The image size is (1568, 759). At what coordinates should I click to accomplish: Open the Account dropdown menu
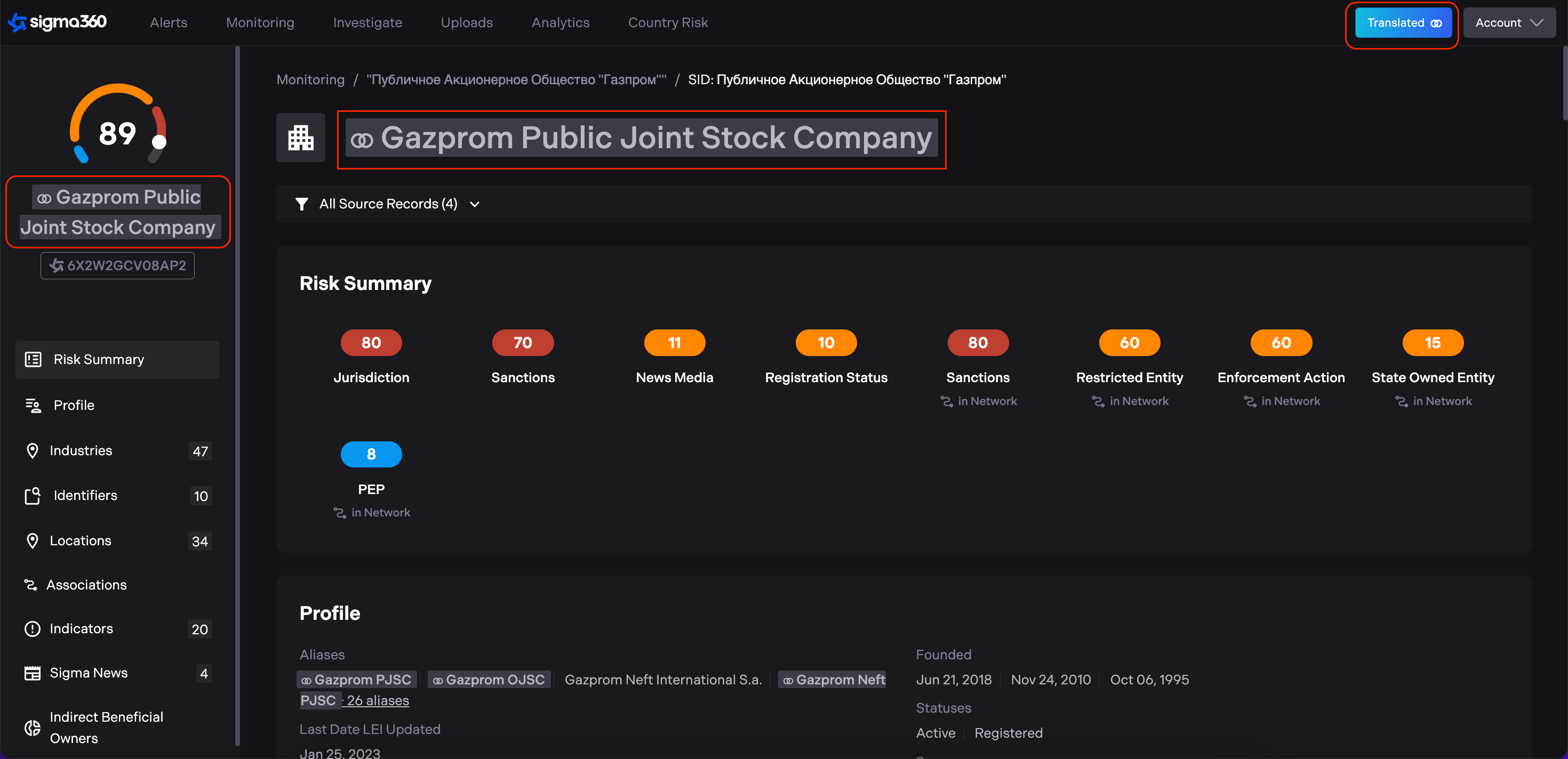(x=1509, y=23)
